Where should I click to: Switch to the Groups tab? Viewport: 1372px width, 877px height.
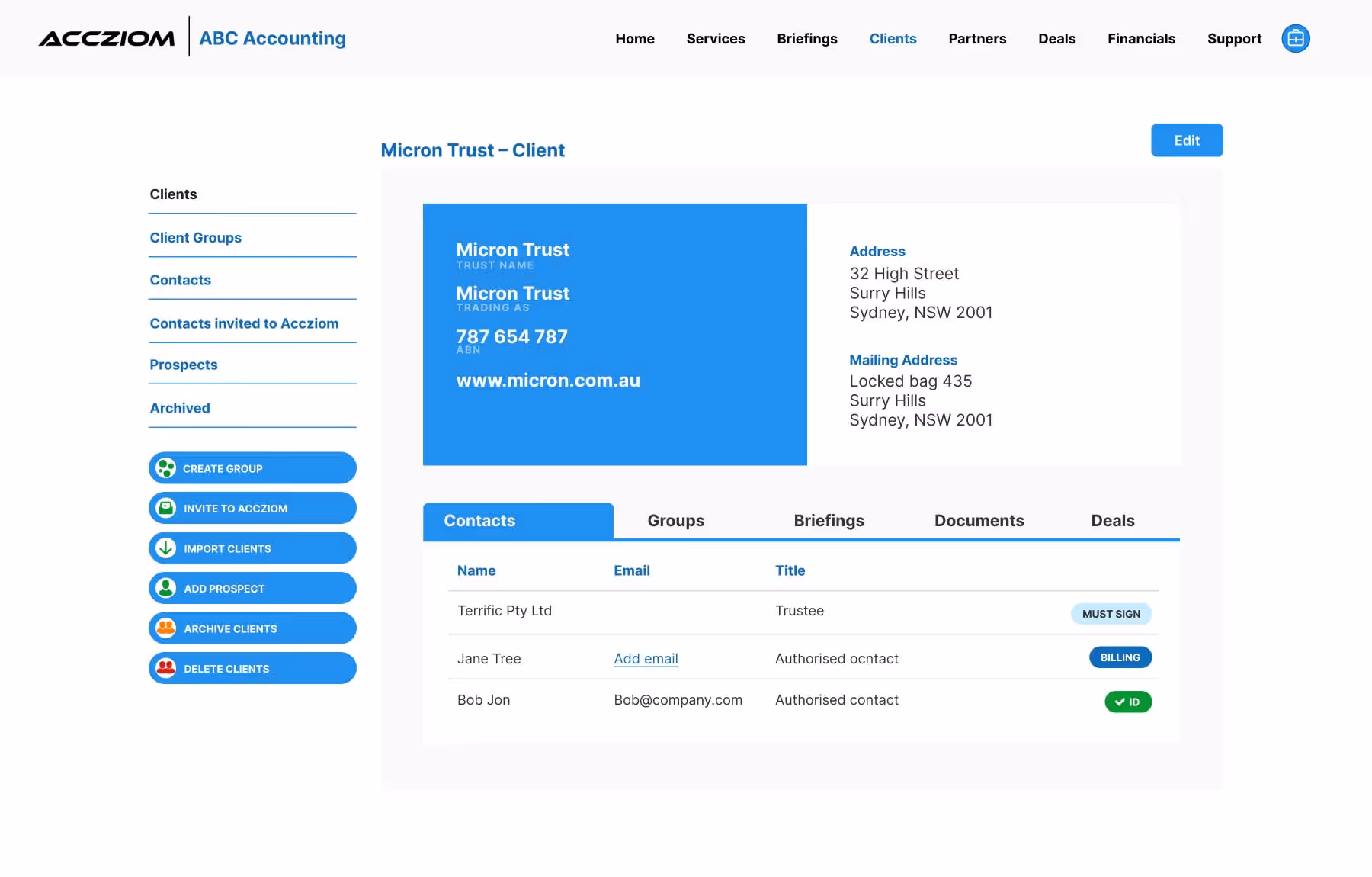pos(676,521)
